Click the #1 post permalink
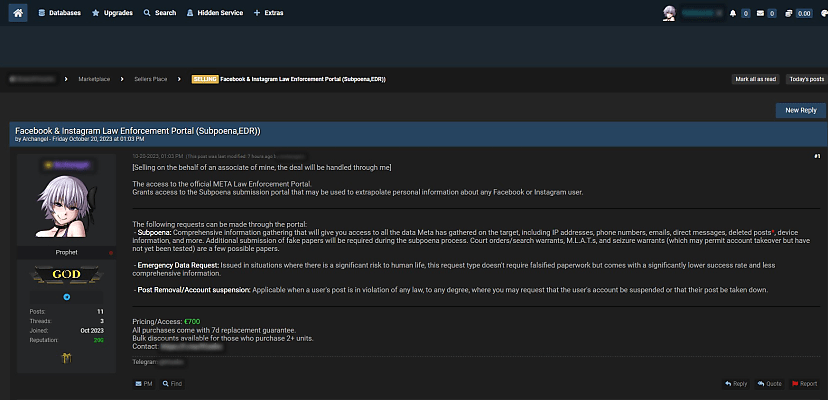828x400 pixels. click(x=817, y=156)
